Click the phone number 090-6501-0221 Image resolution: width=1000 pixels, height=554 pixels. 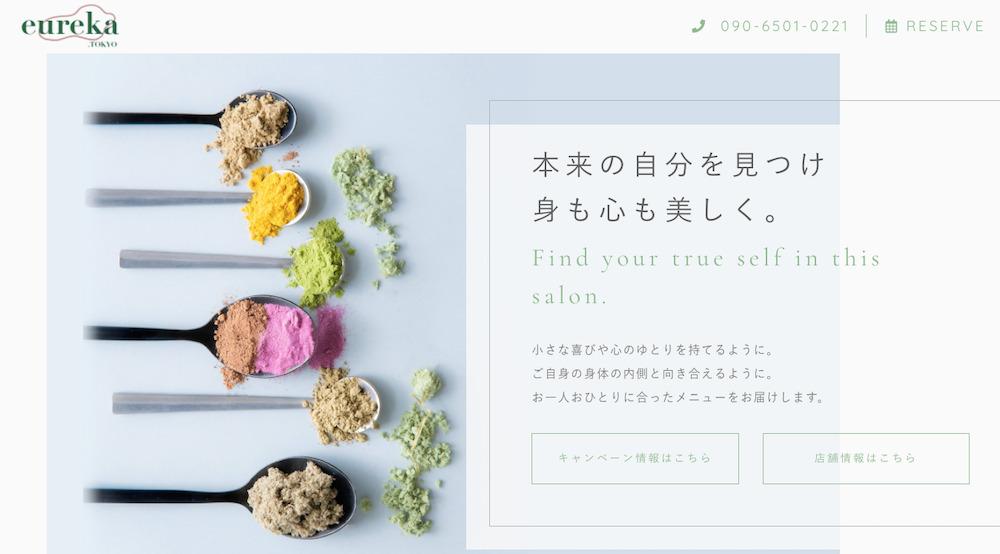pos(784,26)
